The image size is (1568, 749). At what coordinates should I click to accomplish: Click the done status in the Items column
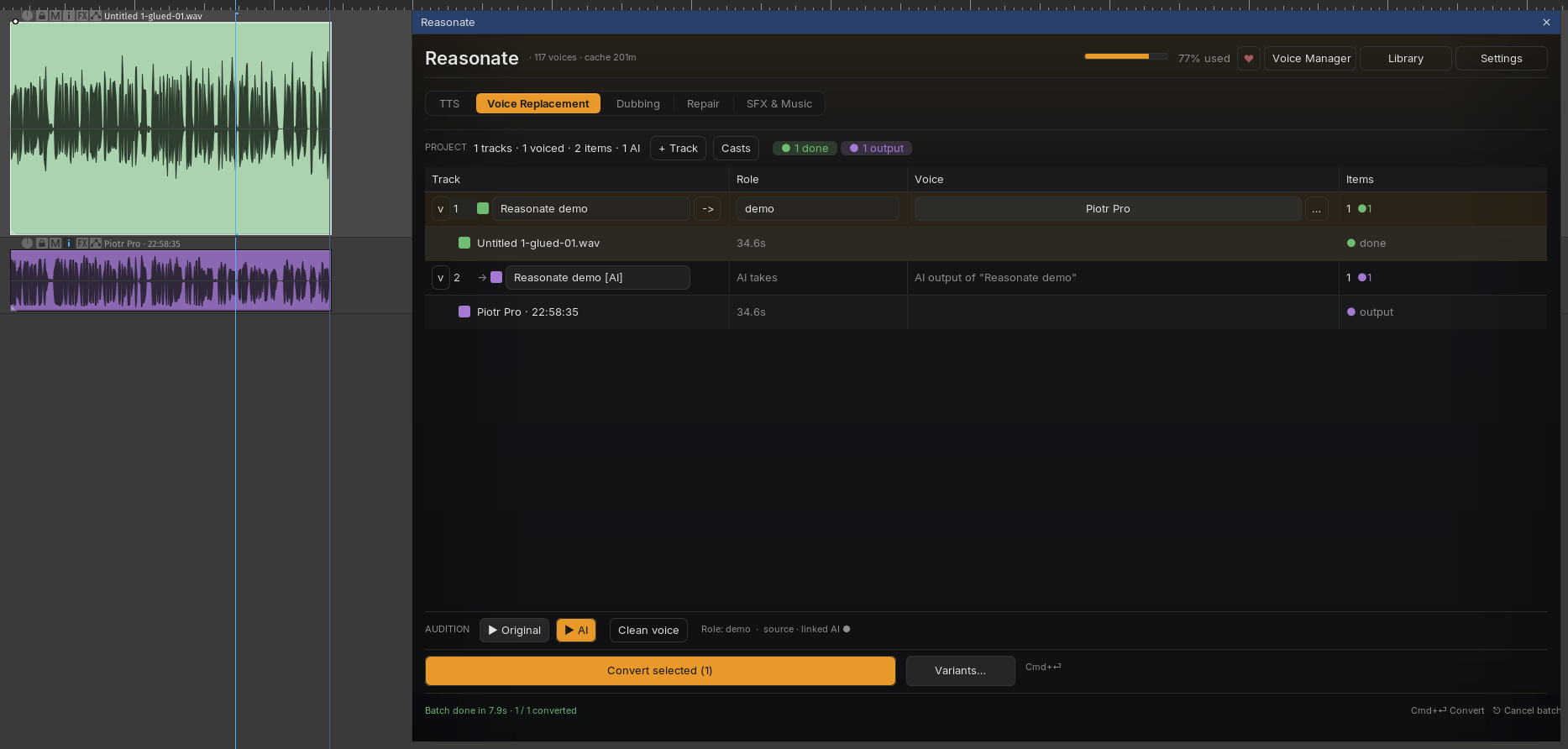point(1366,244)
